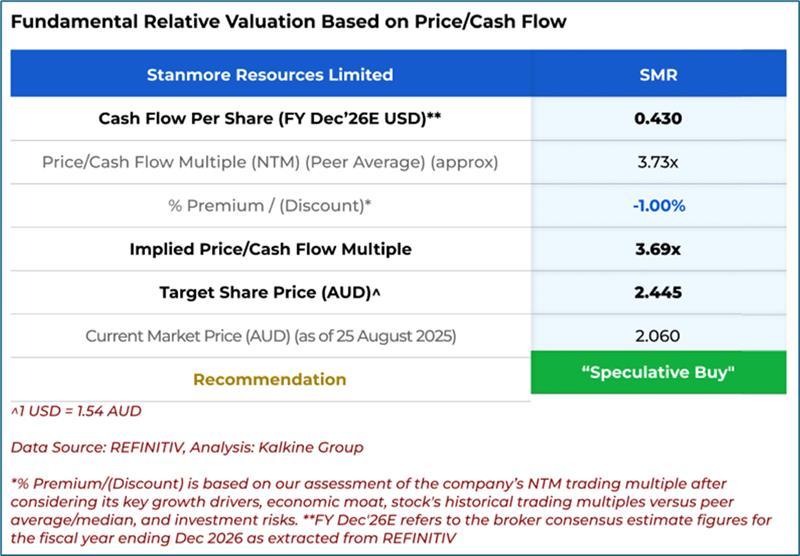Select the % Premium / (Discount) label
800x556 pixels.
[x=270, y=205]
